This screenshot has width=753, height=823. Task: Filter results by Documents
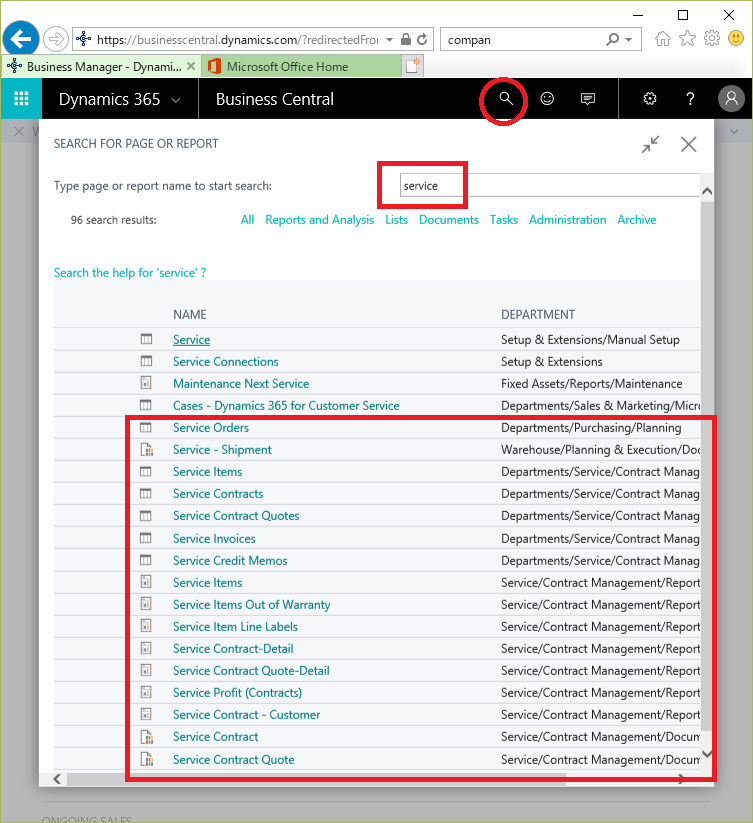point(449,220)
